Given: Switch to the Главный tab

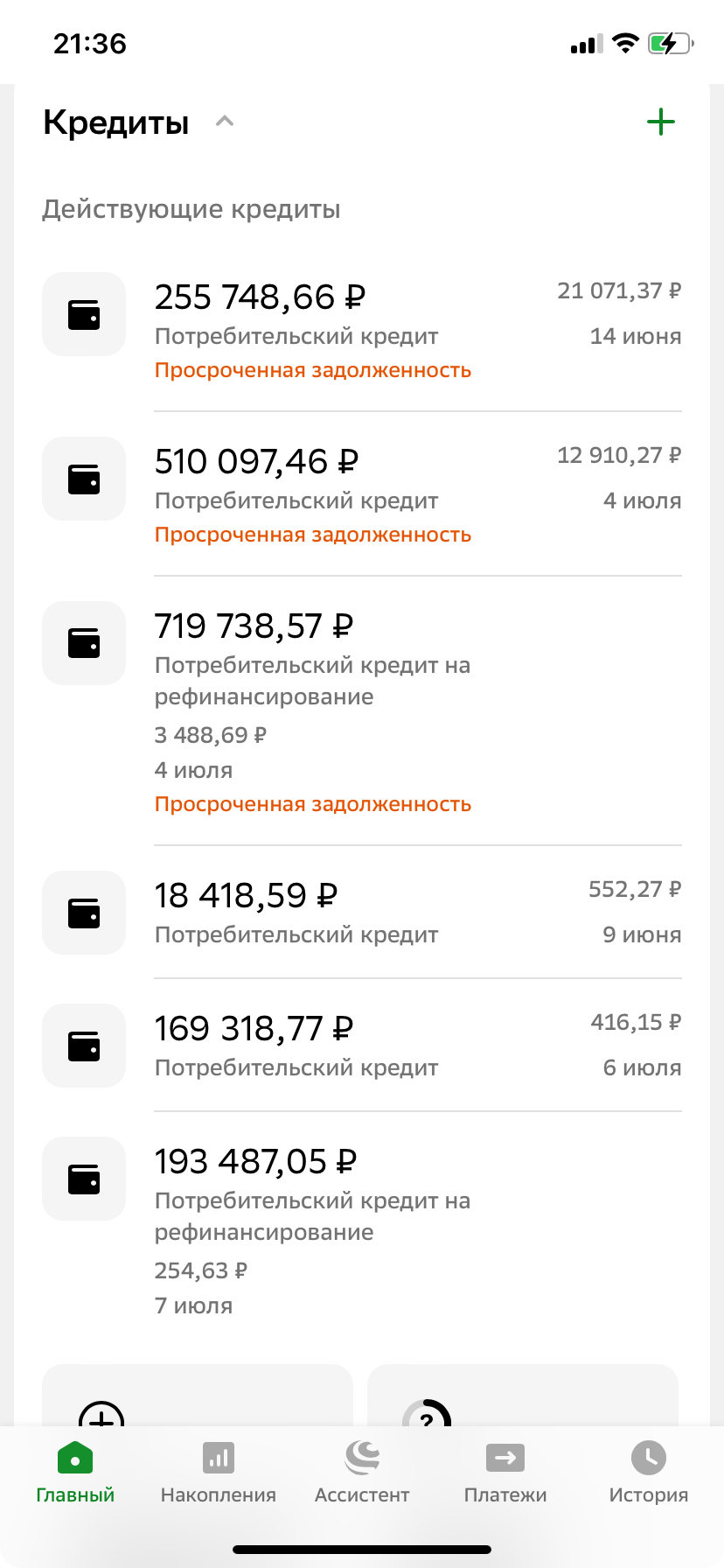Looking at the screenshot, I should [x=74, y=1470].
